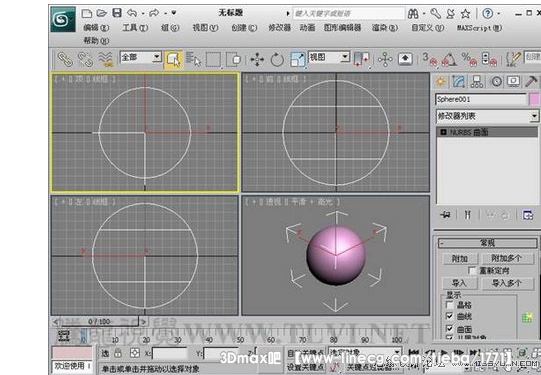Open the 渲染(R) menu
Viewport: 541px width, 375px height.
[x=385, y=28]
